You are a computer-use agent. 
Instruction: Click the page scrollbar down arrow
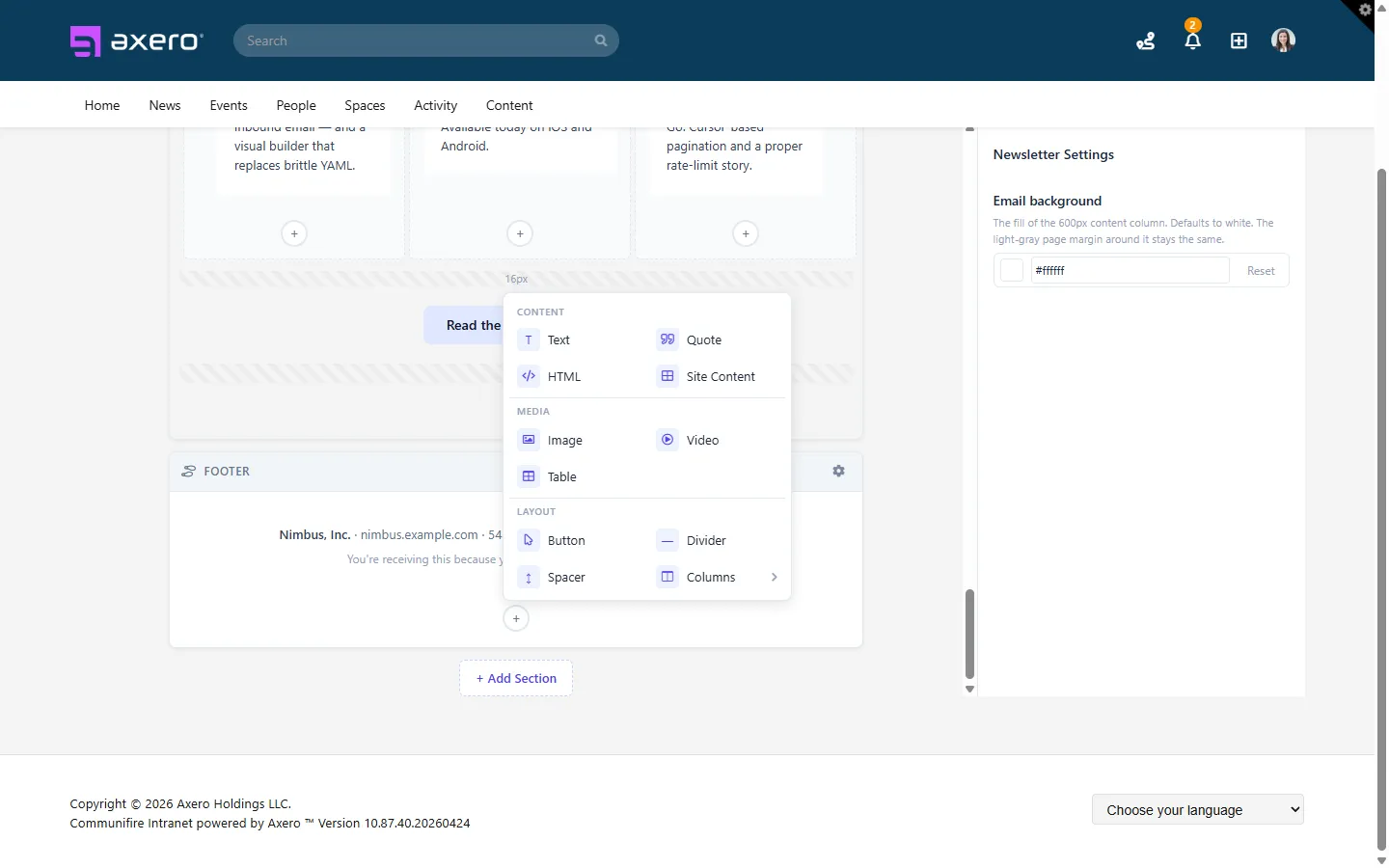pyautogui.click(x=1381, y=860)
